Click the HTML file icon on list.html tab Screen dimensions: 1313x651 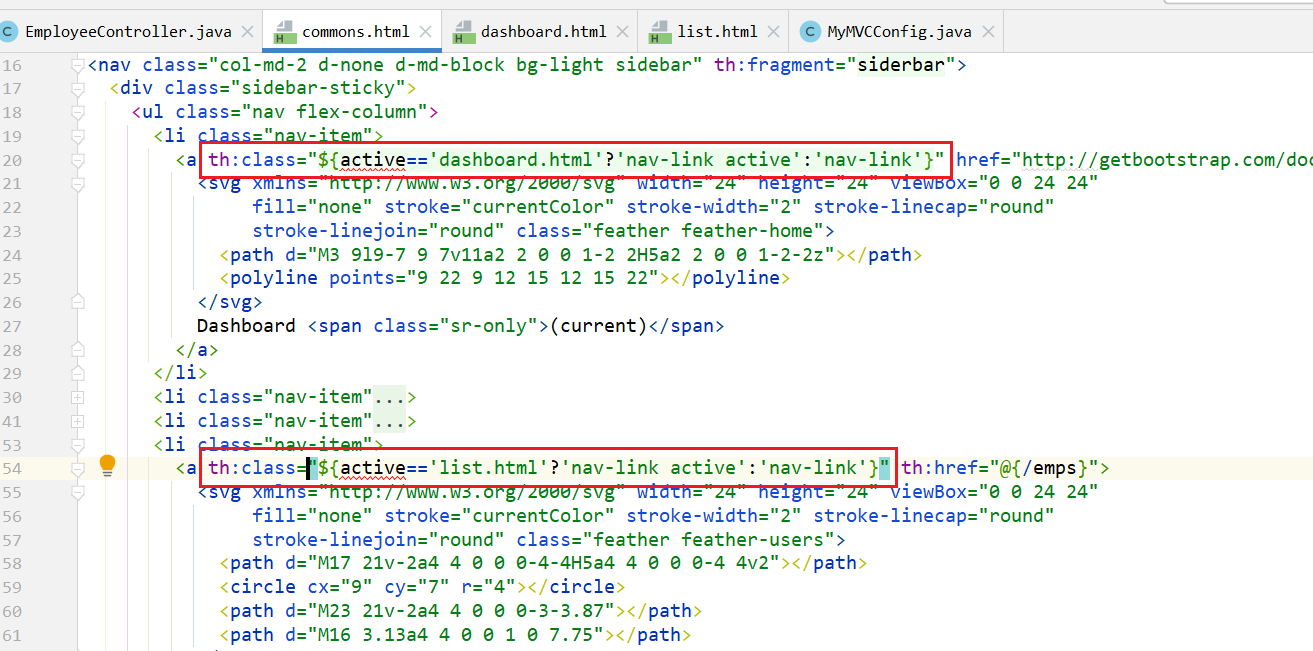(x=661, y=32)
